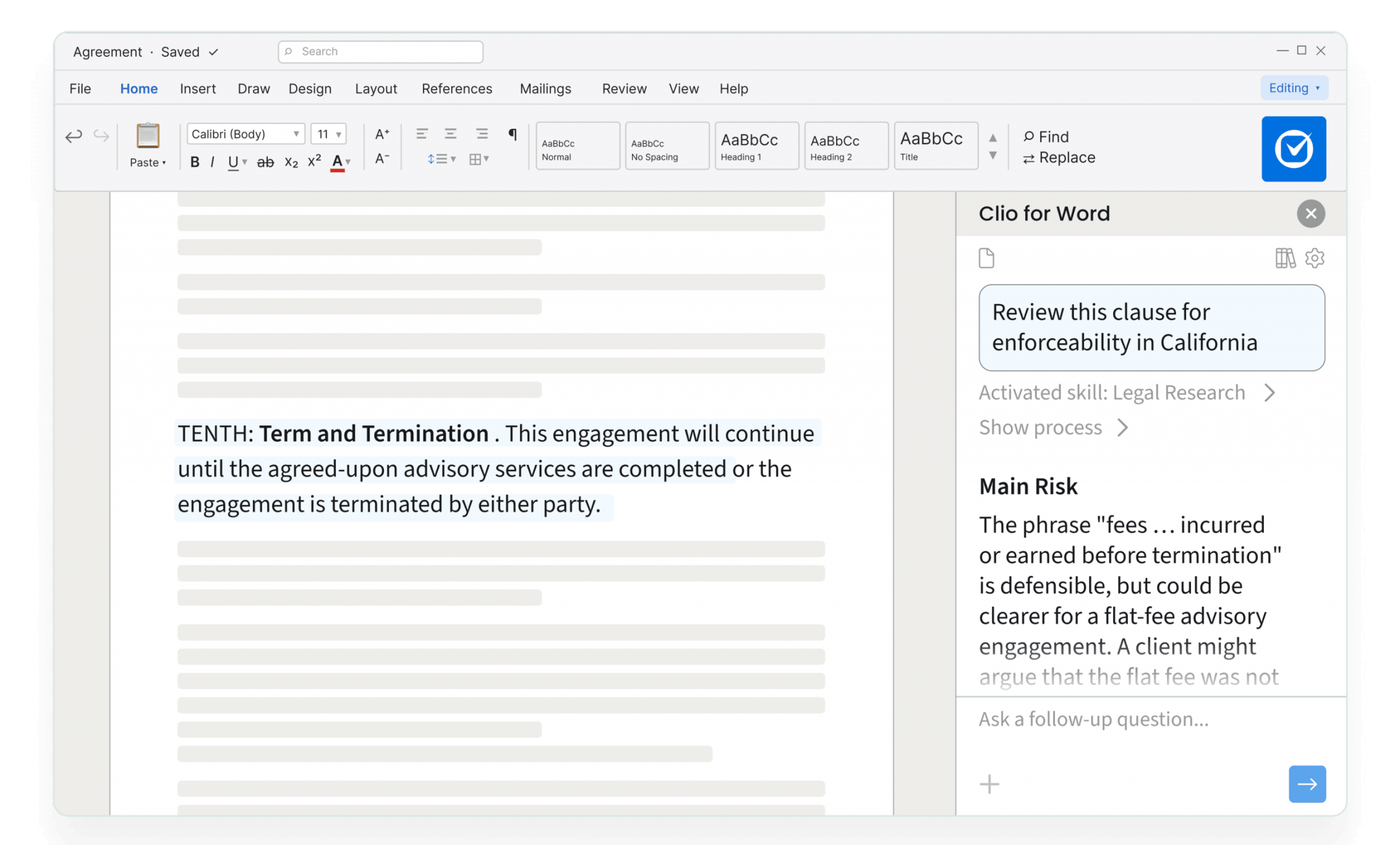Switch to the Design tab
1400x845 pixels.
(x=310, y=89)
